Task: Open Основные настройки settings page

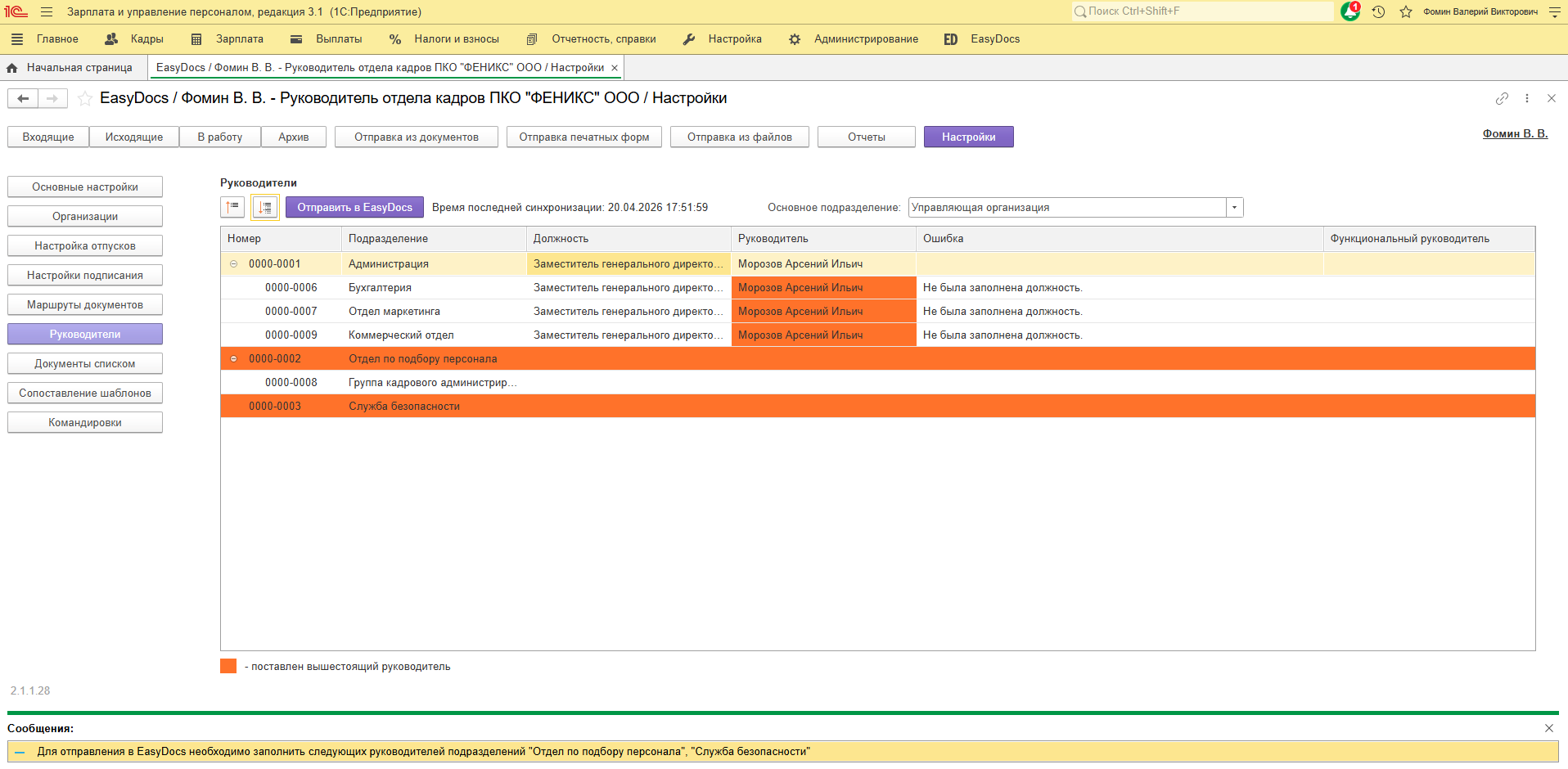Action: coord(85,187)
